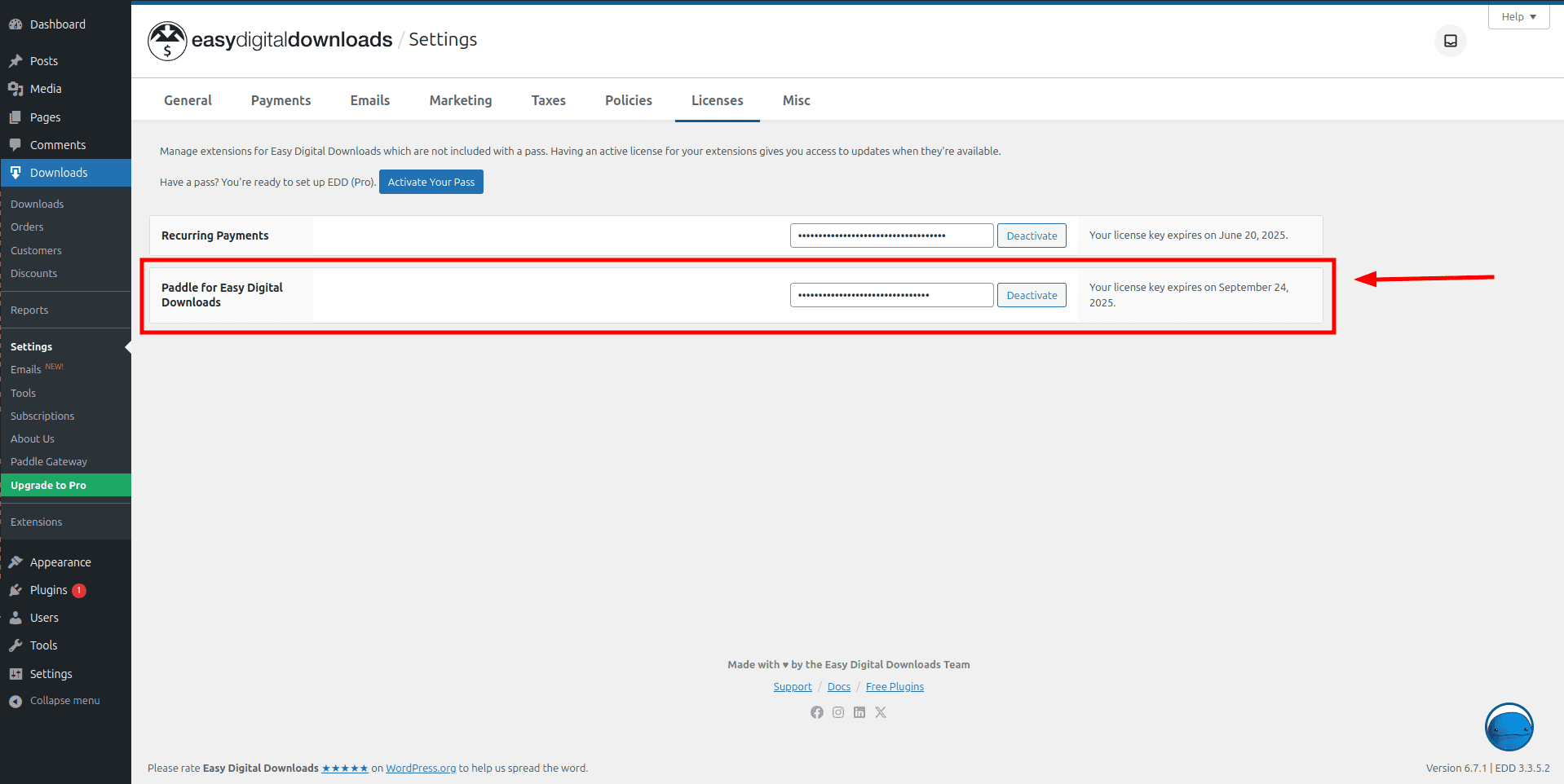1564x784 pixels.
Task: Open the X (Twitter) icon in footer
Action: (x=881, y=712)
